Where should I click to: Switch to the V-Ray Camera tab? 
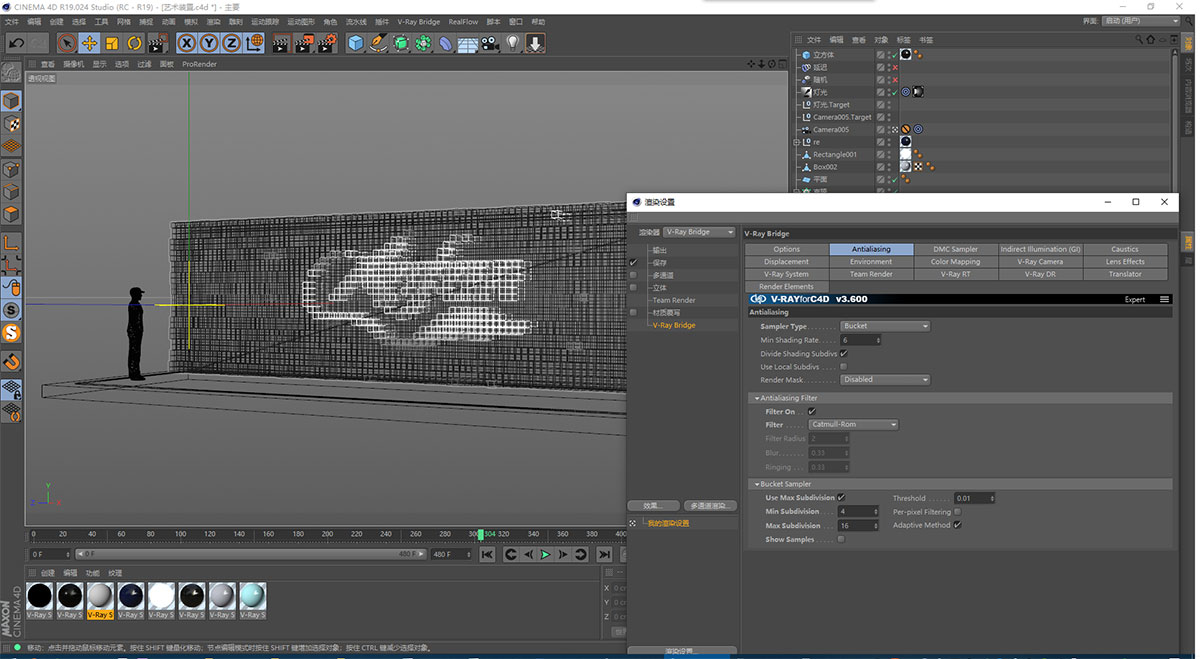point(1040,262)
